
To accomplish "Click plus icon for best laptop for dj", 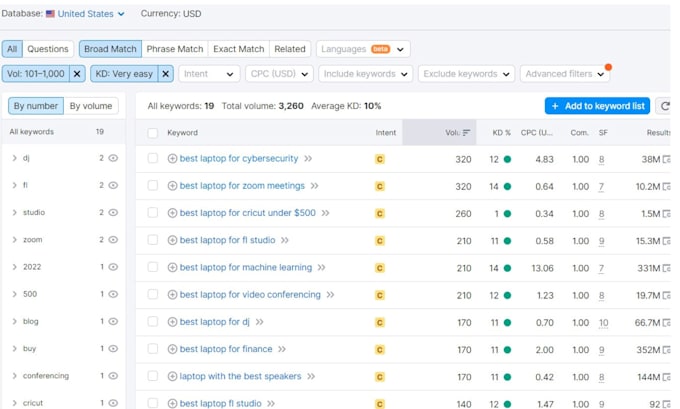I will click(x=172, y=322).
